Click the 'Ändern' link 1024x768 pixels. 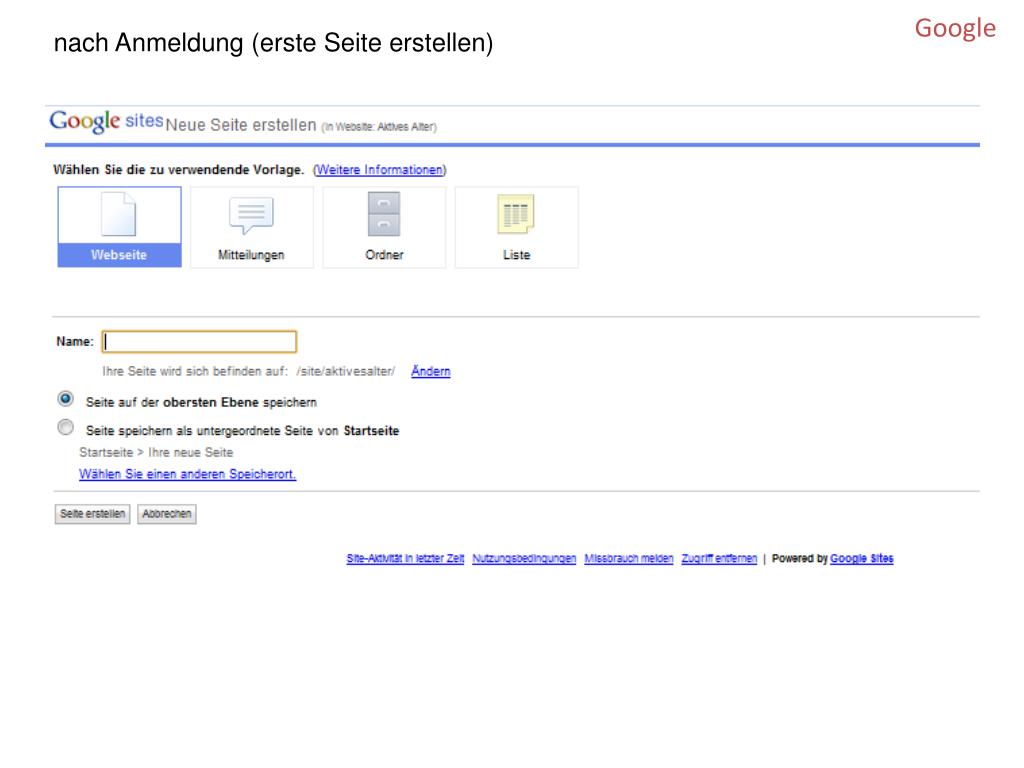pyautogui.click(x=430, y=371)
